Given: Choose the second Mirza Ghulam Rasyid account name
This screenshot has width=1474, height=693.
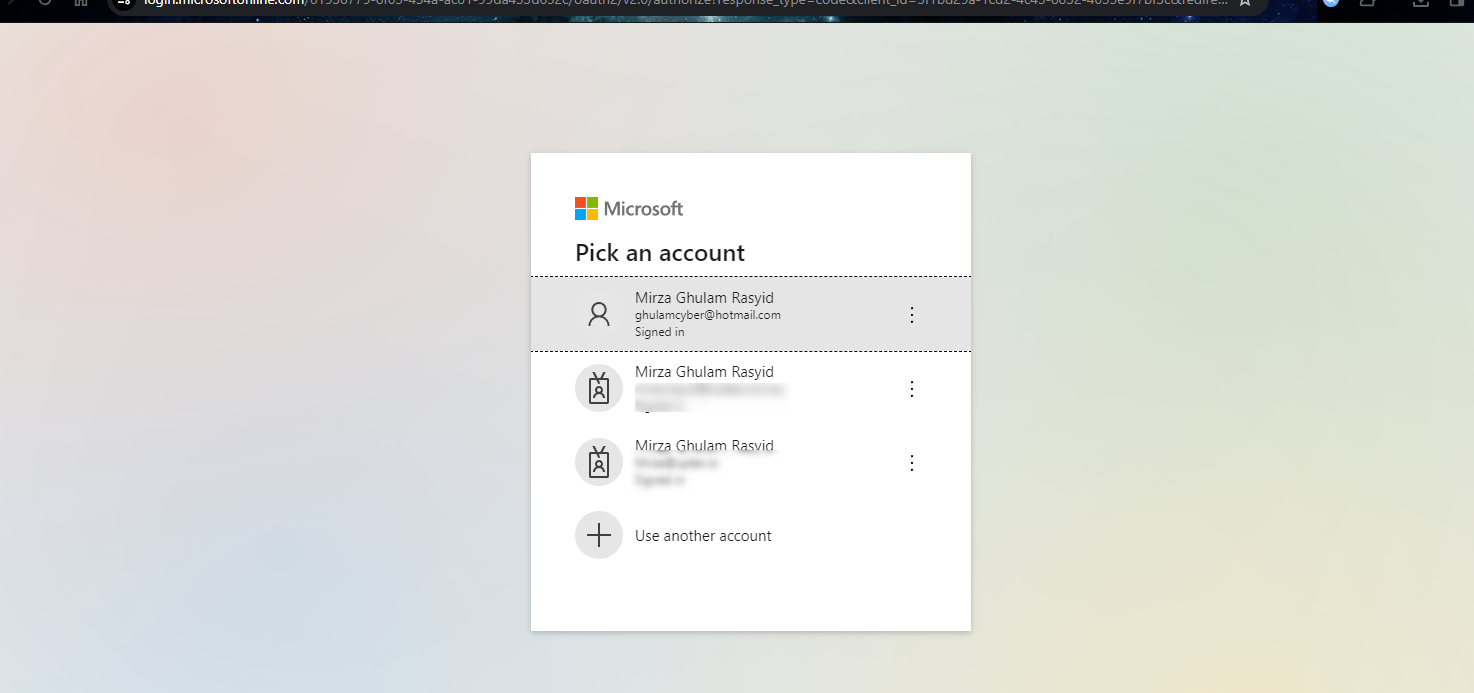Looking at the screenshot, I should [x=704, y=372].
